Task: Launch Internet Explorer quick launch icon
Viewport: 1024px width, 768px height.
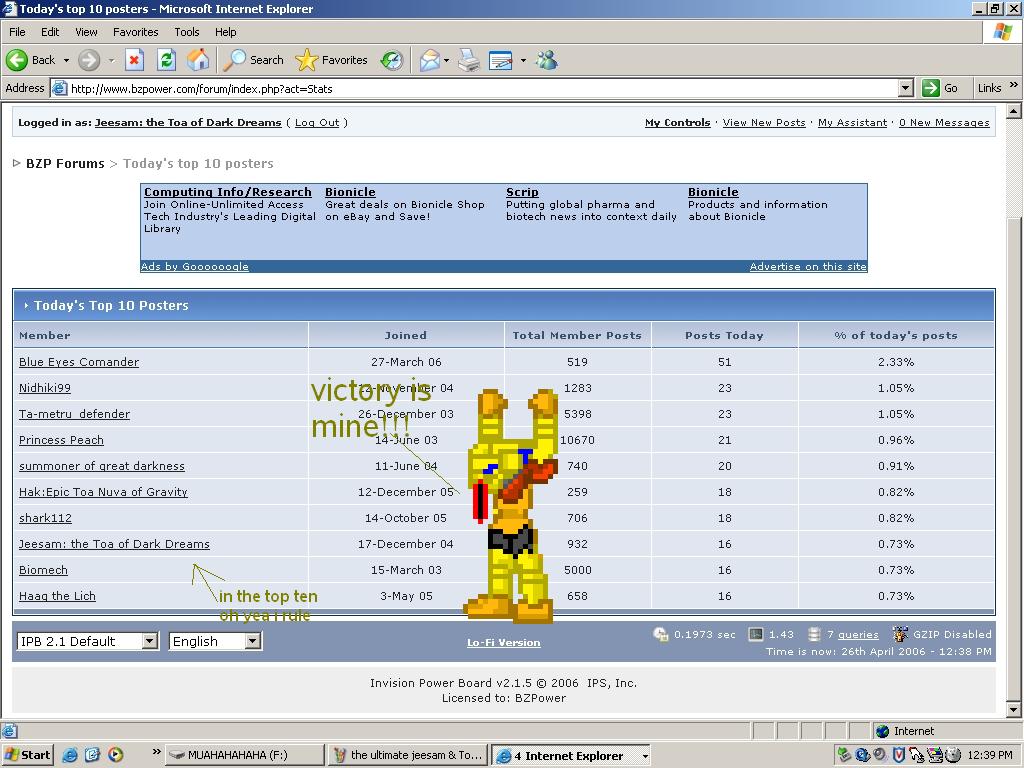Action: 69,755
